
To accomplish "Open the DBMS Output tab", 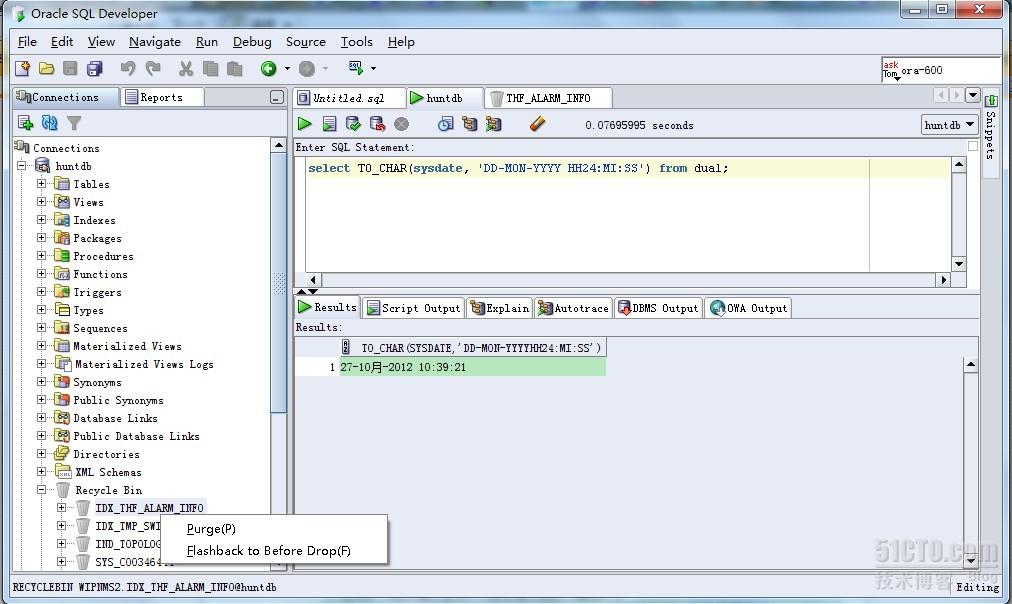I will click(x=658, y=308).
